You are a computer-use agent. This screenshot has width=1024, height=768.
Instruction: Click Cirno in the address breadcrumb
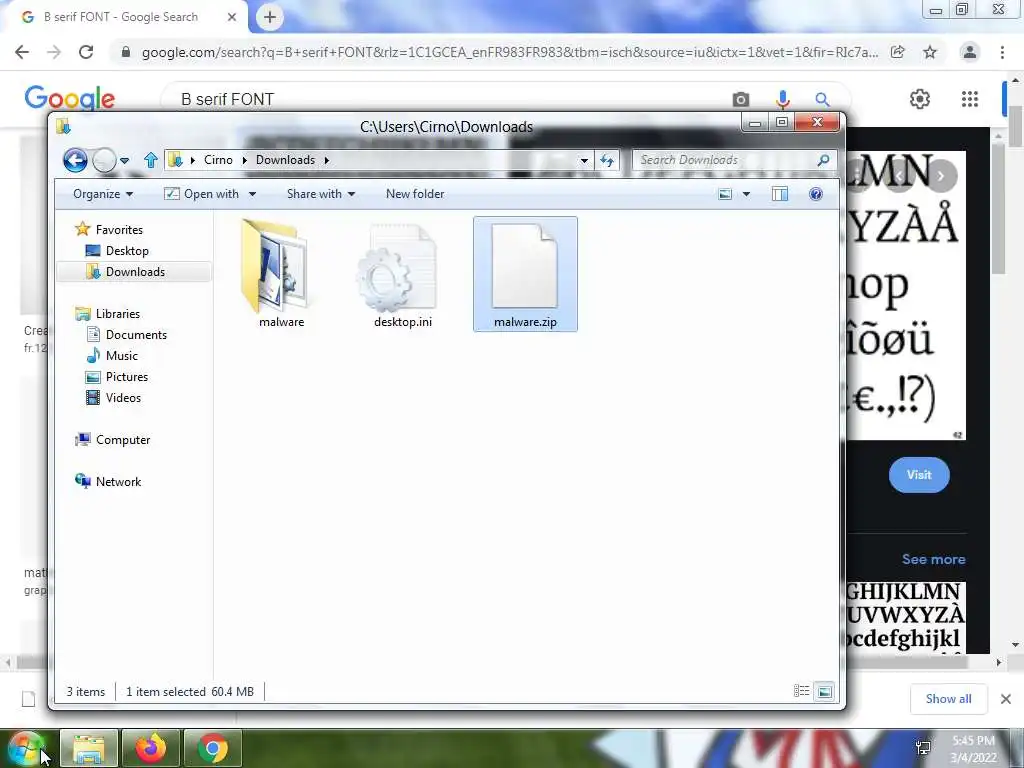click(x=218, y=160)
